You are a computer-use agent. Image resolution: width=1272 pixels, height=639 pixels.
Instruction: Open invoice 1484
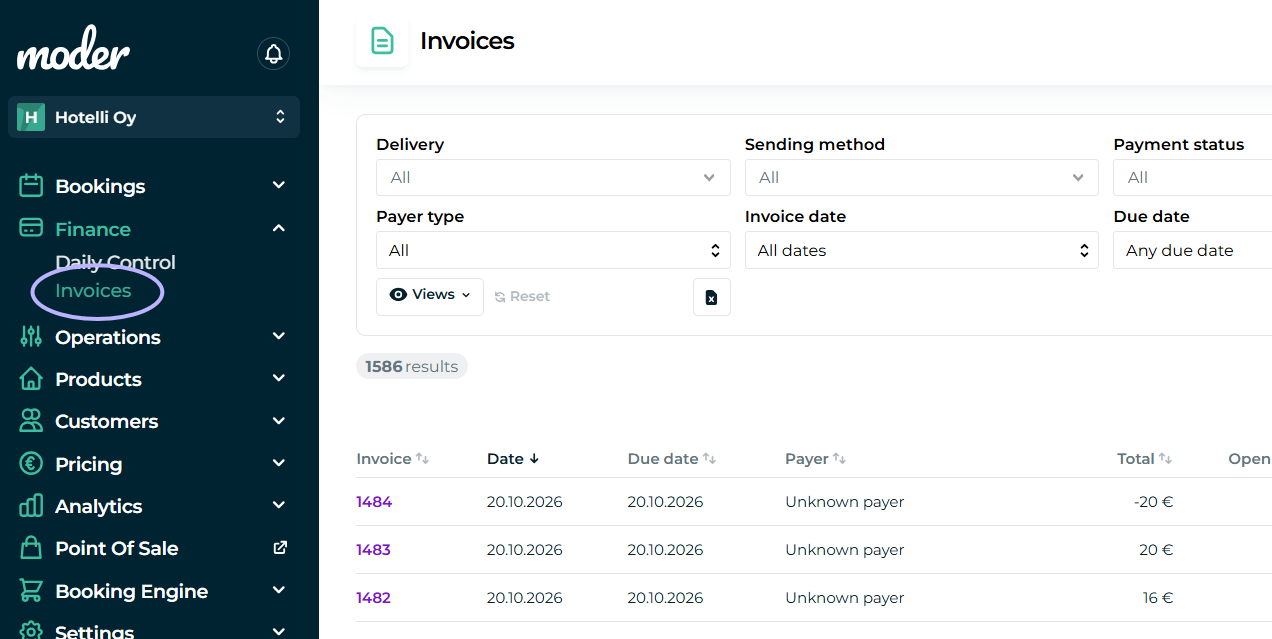(374, 502)
